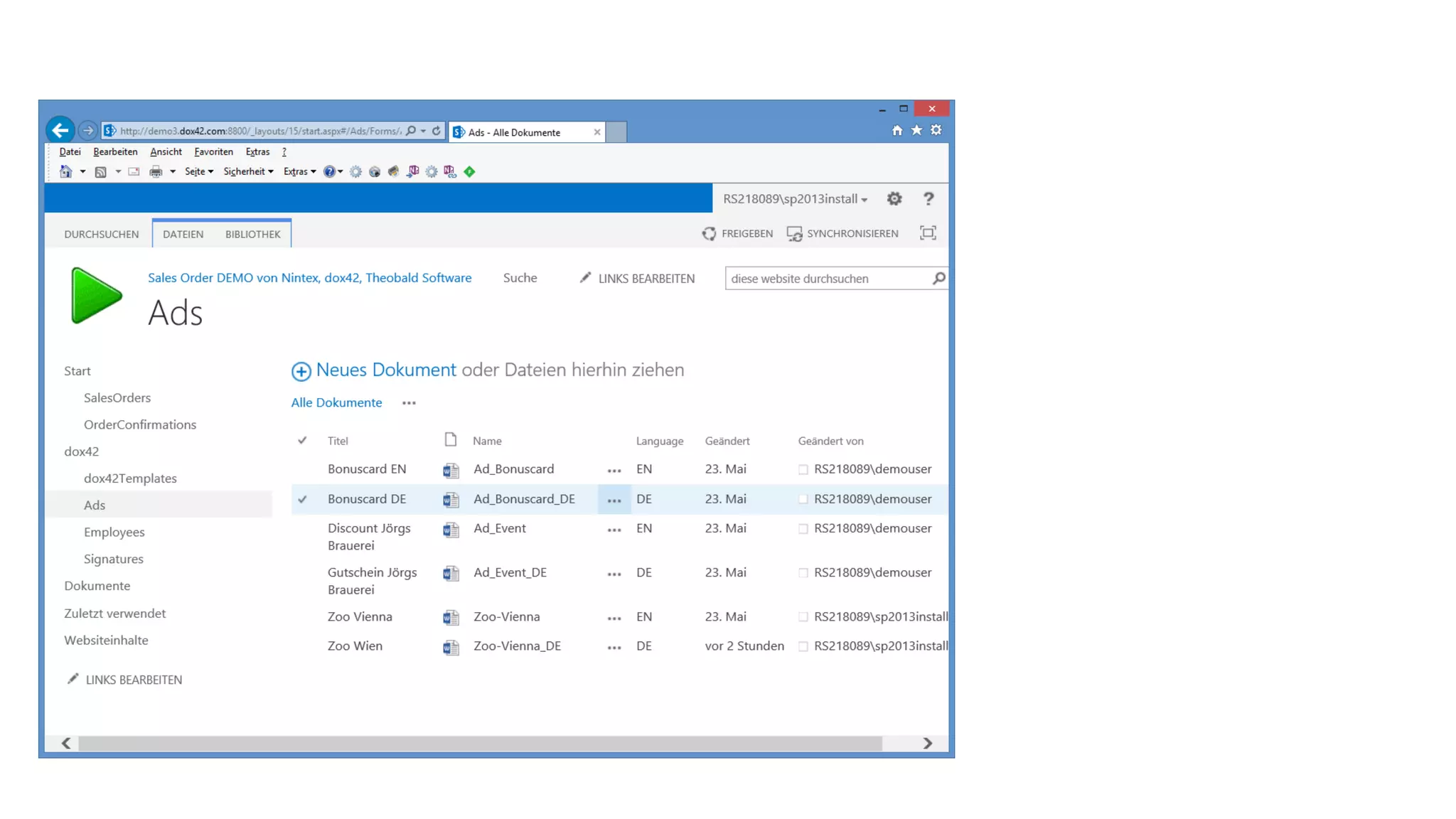
Task: Click the Word icon next to Ad_Event
Action: point(451,529)
